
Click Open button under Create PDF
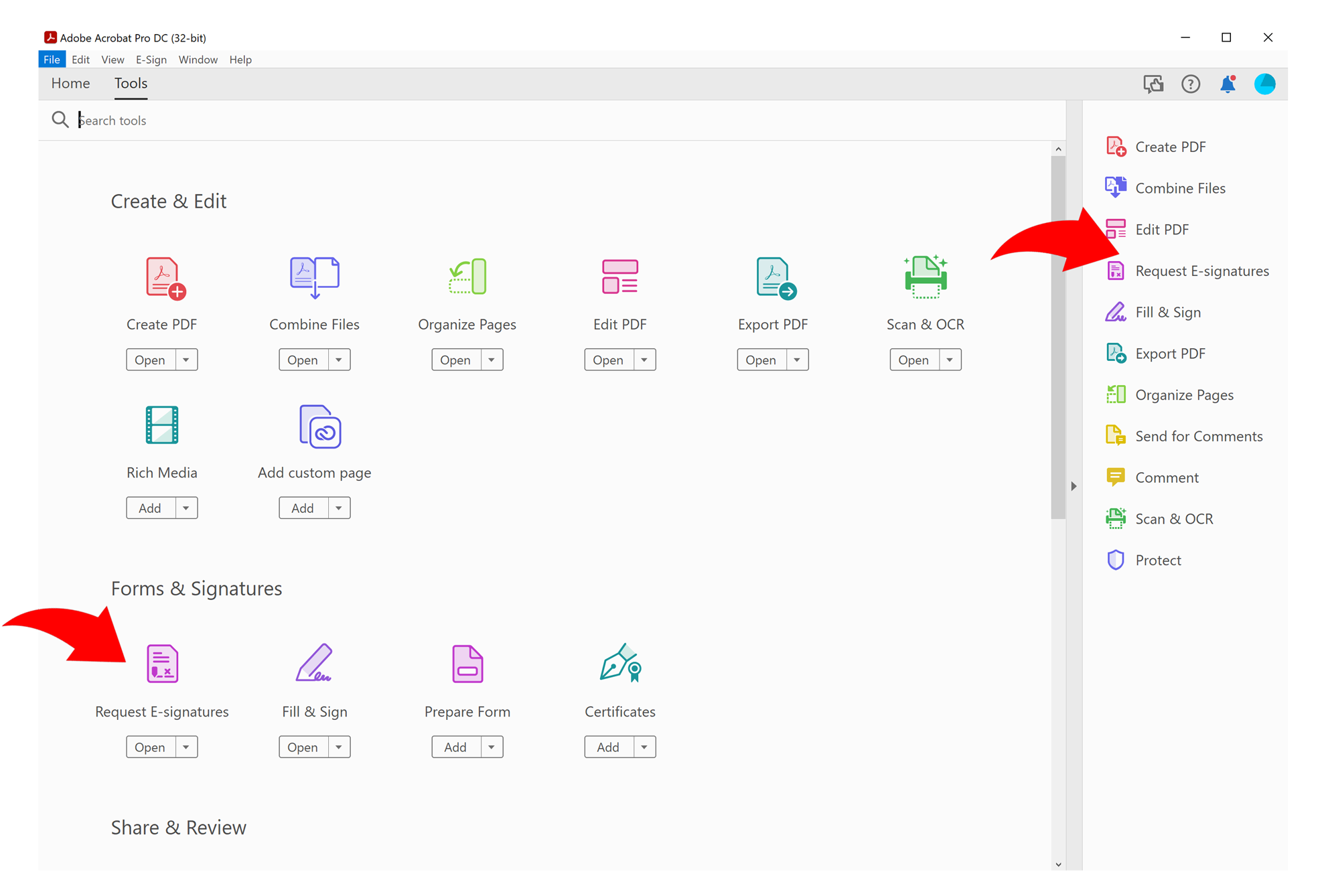pyautogui.click(x=151, y=360)
